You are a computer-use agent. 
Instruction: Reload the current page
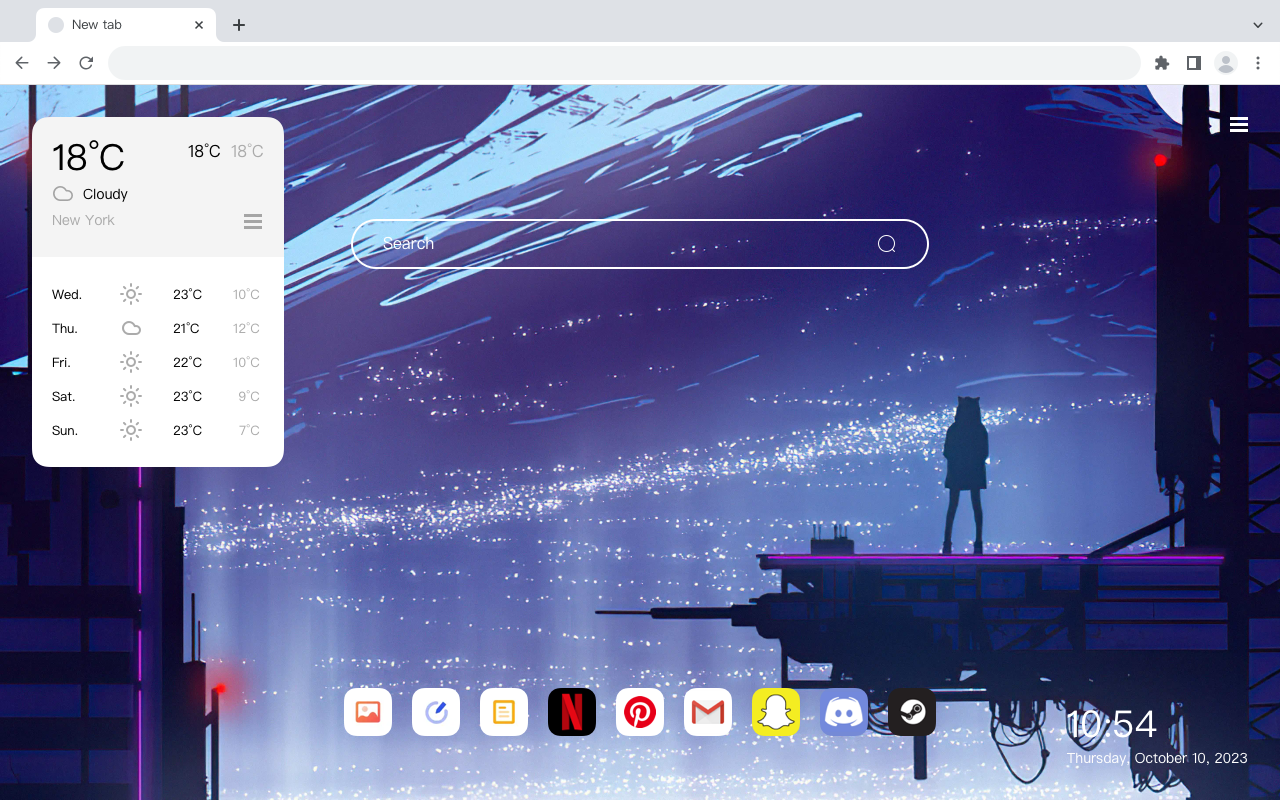[86, 63]
